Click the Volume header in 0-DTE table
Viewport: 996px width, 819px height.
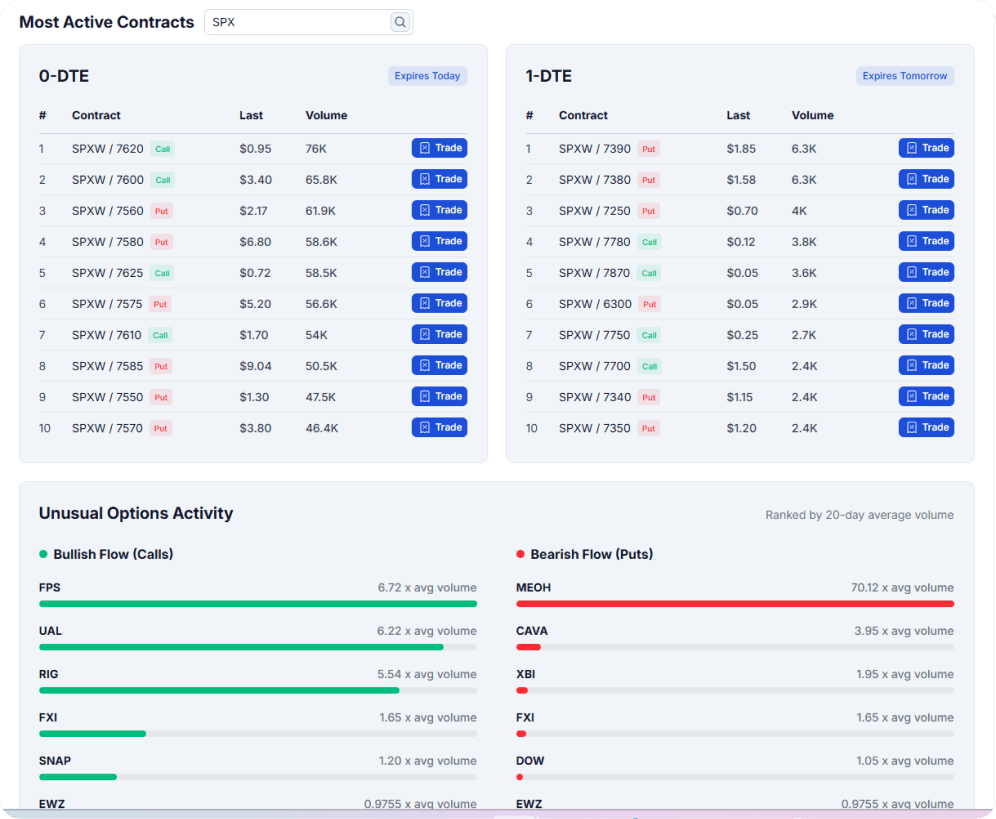tap(326, 116)
